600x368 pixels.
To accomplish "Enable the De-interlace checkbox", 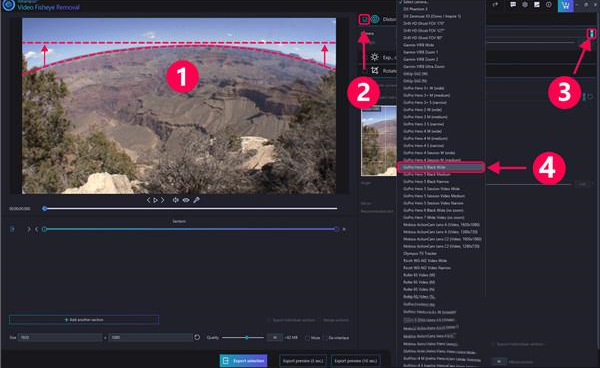I will click(325, 338).
